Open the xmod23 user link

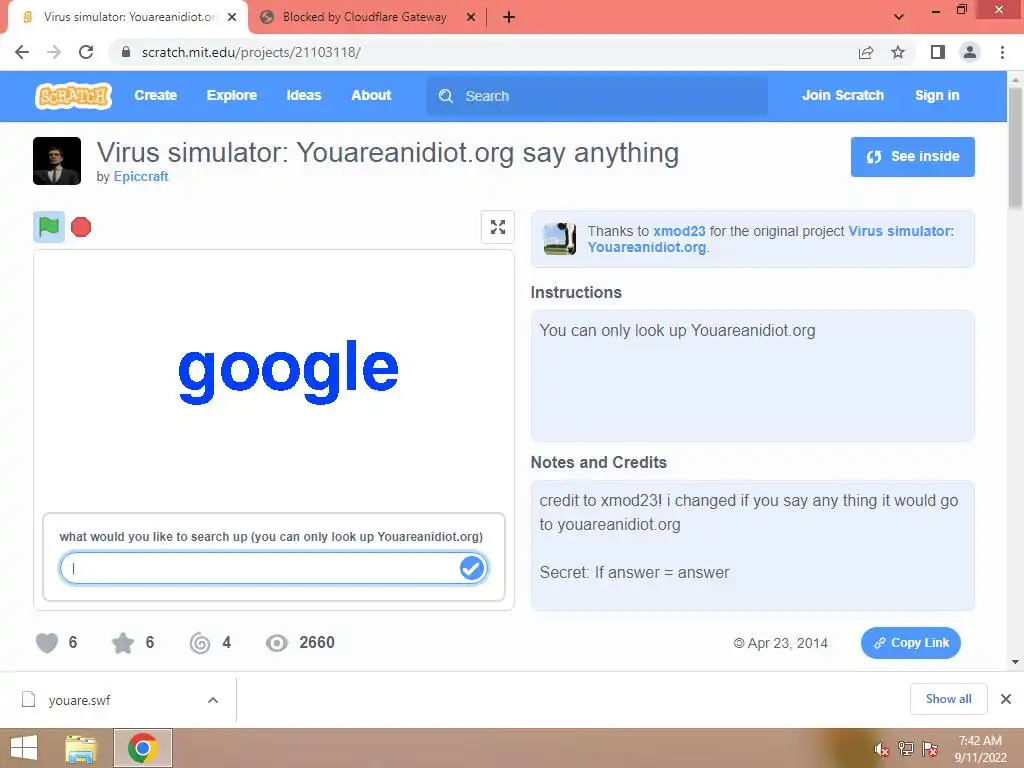click(679, 231)
